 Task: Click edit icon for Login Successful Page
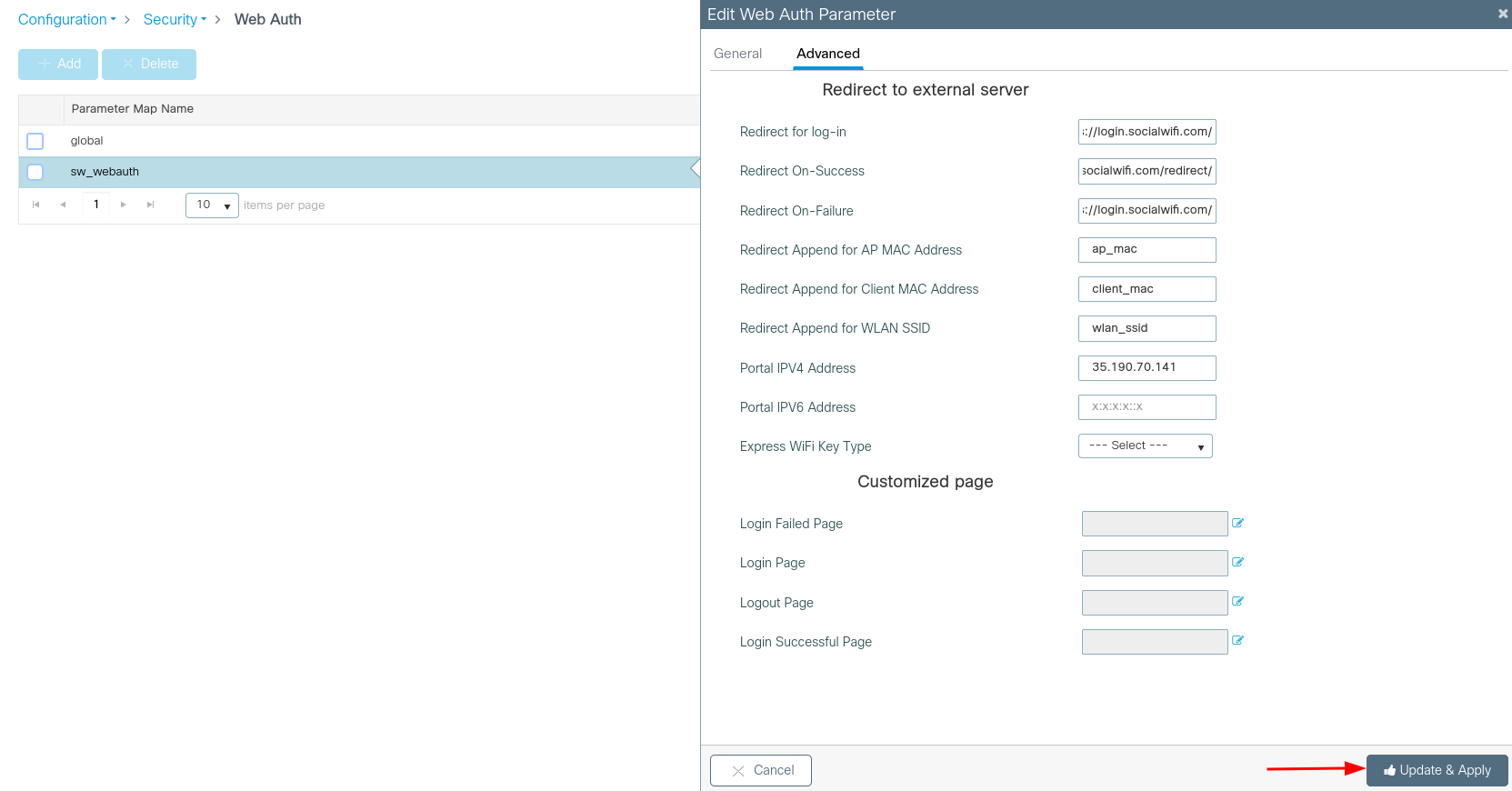point(1237,640)
